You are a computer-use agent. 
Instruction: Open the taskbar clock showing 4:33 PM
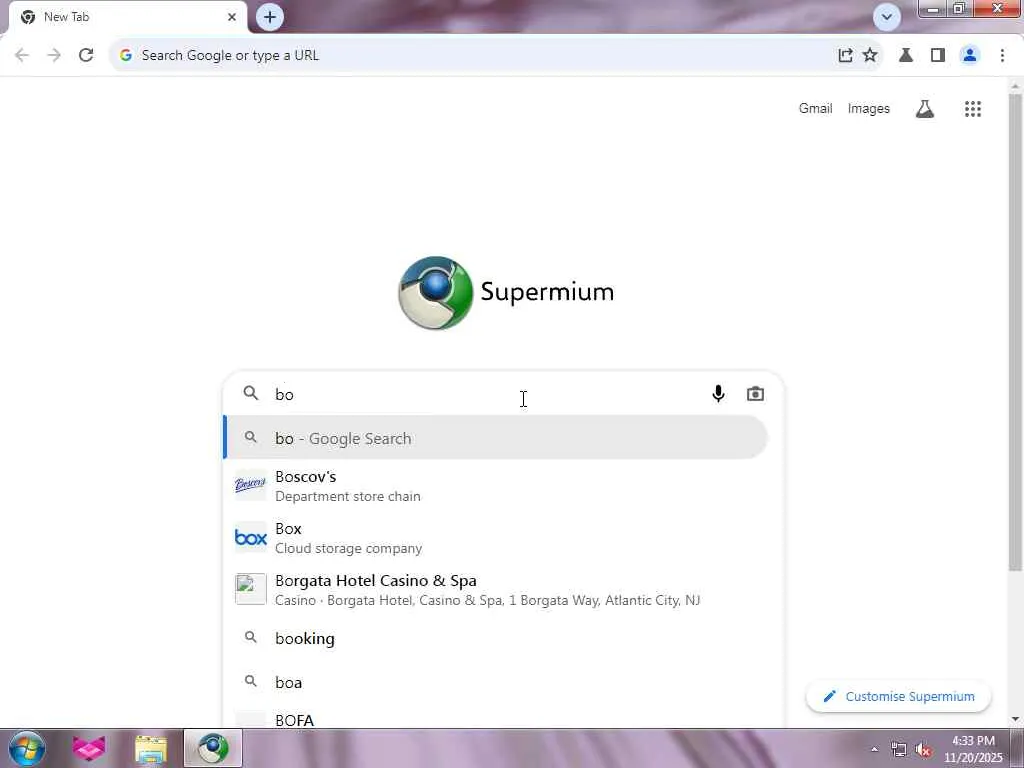[x=973, y=749]
